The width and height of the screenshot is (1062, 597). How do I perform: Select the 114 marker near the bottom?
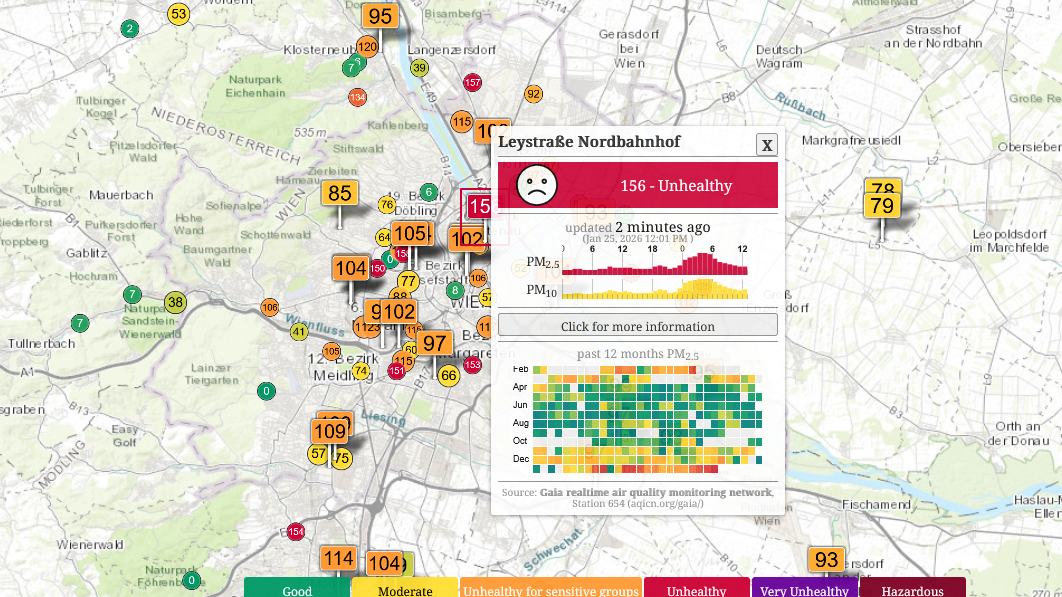click(x=338, y=557)
